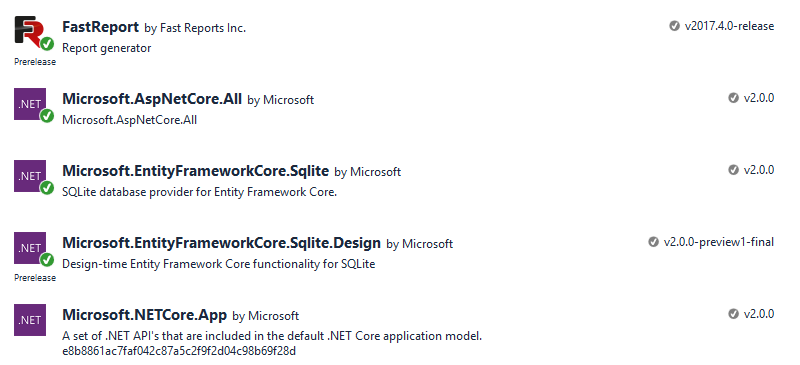
Task: Click the v2.0.0-preview1-final version label
Action: [x=719, y=242]
